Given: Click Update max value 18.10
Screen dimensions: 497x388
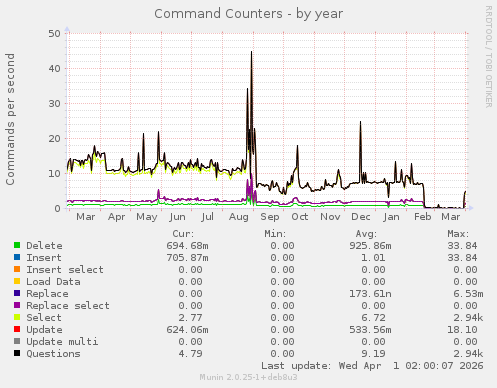Looking at the screenshot, I should coord(462,330).
